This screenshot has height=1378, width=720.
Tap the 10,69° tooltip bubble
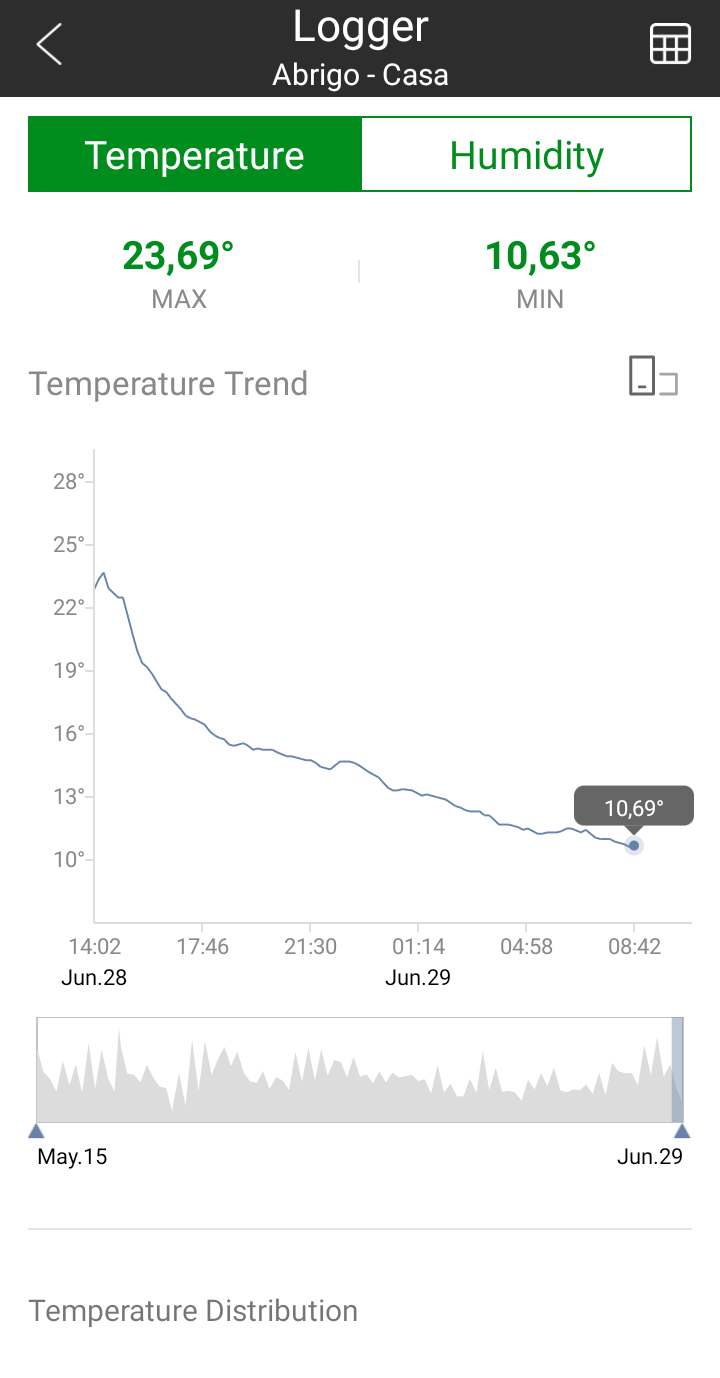pyautogui.click(x=633, y=806)
